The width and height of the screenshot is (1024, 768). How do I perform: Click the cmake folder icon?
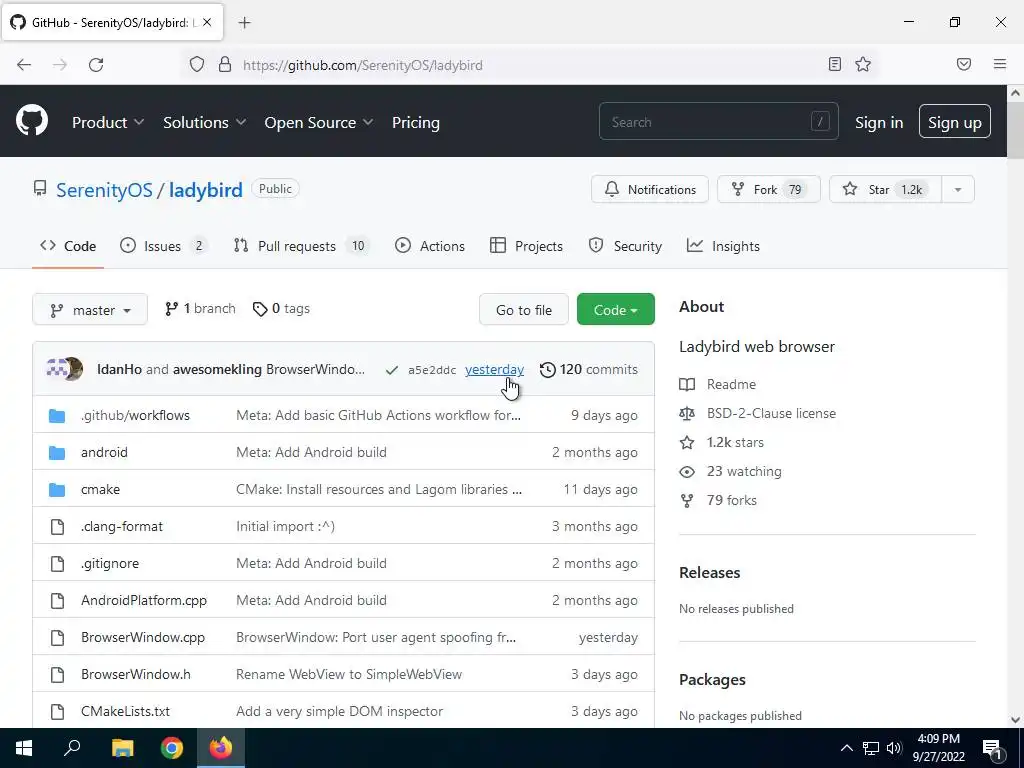click(57, 489)
